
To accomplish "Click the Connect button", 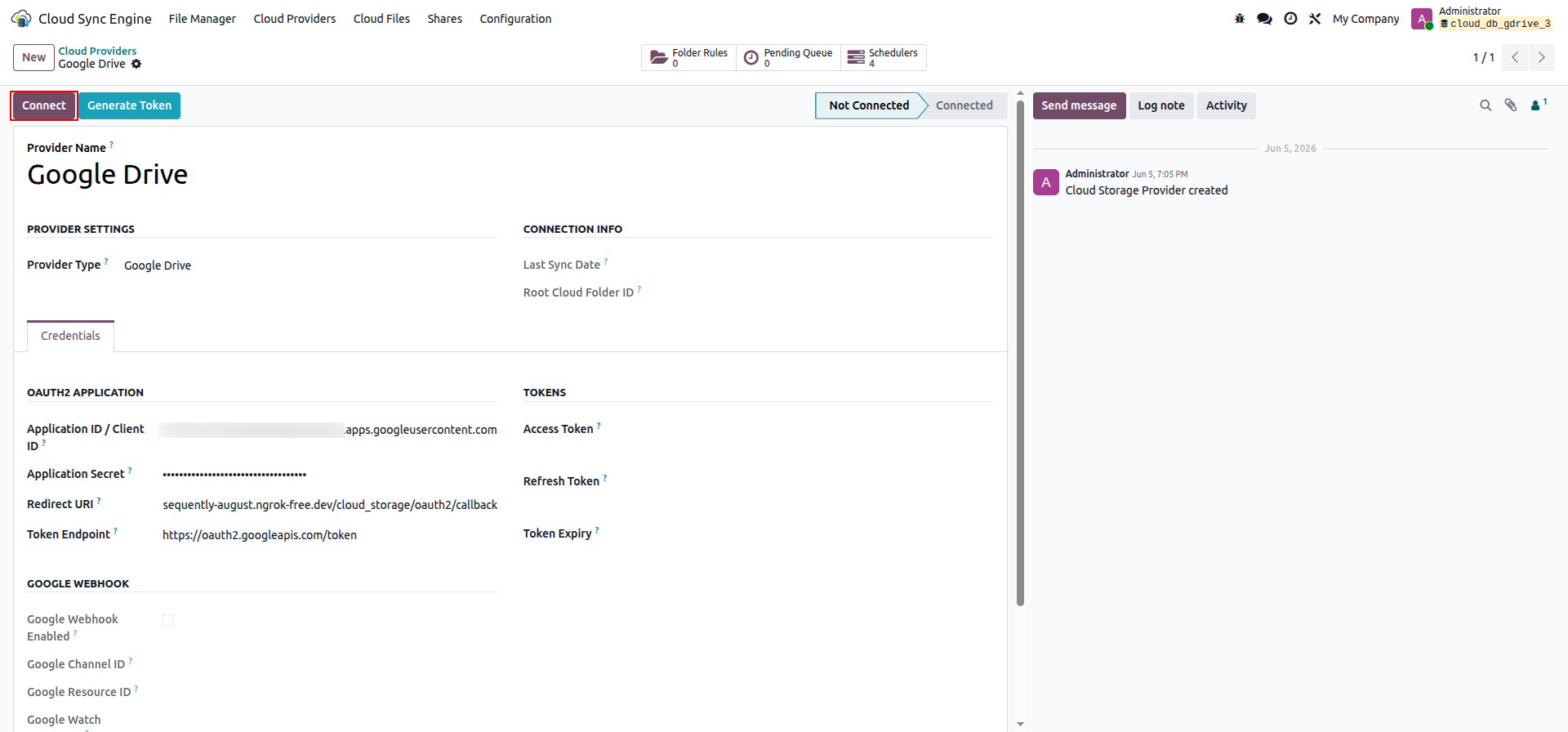I will tap(44, 105).
